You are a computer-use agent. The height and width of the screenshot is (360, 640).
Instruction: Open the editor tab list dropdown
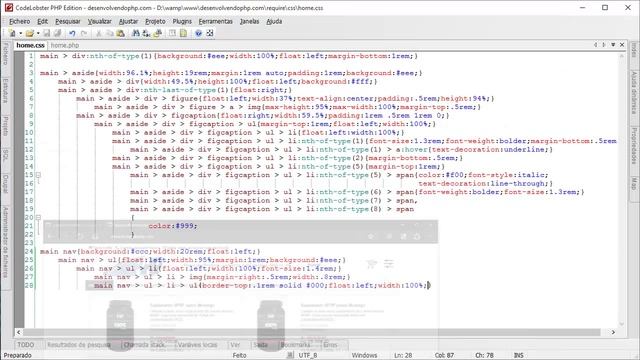pyautogui.click(x=613, y=44)
